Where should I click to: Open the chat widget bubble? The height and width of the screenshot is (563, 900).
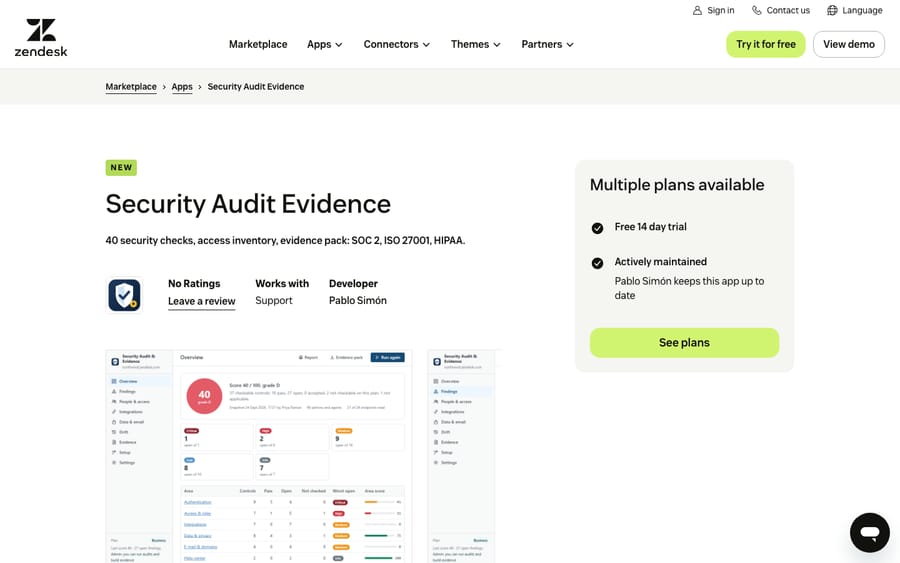870,533
